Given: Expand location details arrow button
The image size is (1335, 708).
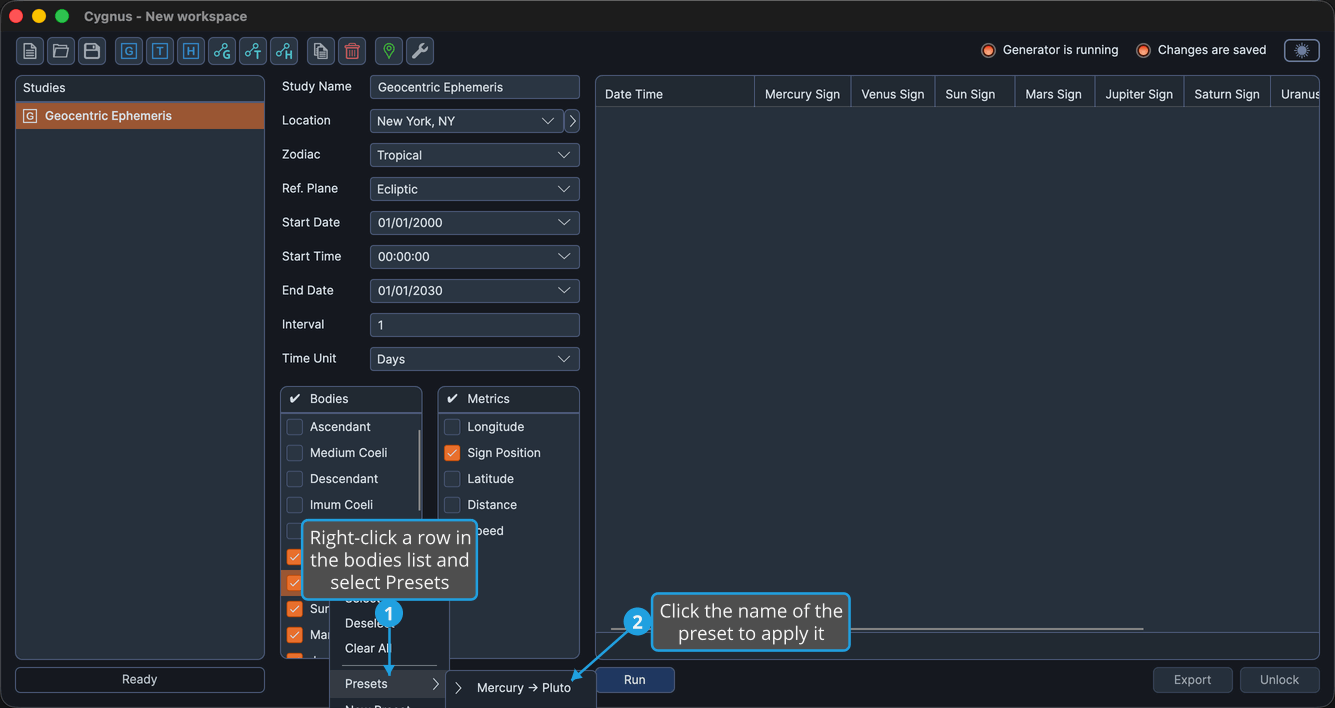Looking at the screenshot, I should tap(572, 121).
